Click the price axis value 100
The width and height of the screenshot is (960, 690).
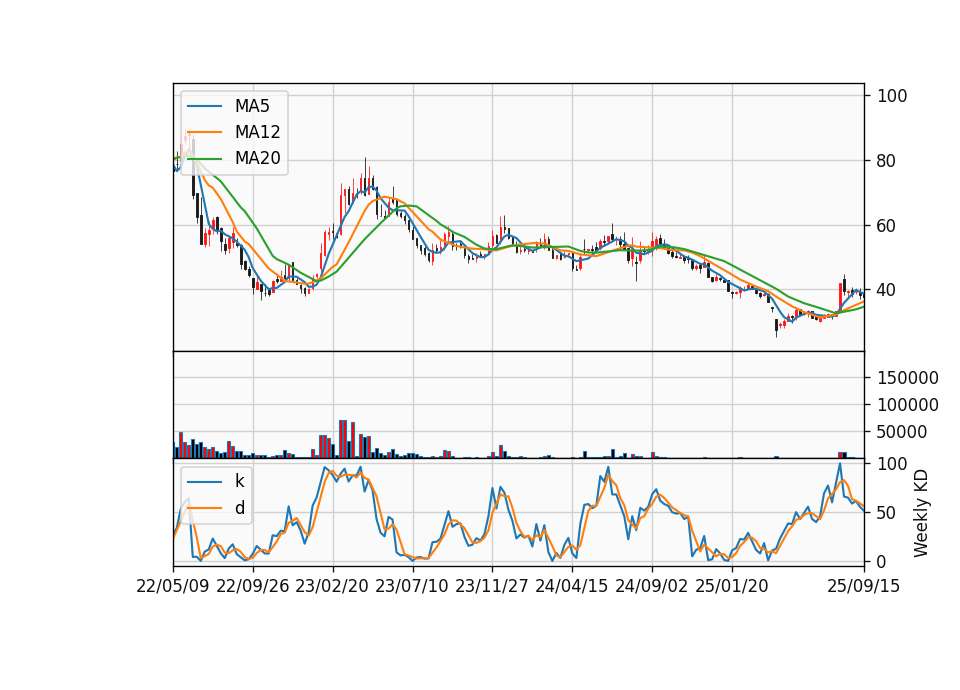892,96
